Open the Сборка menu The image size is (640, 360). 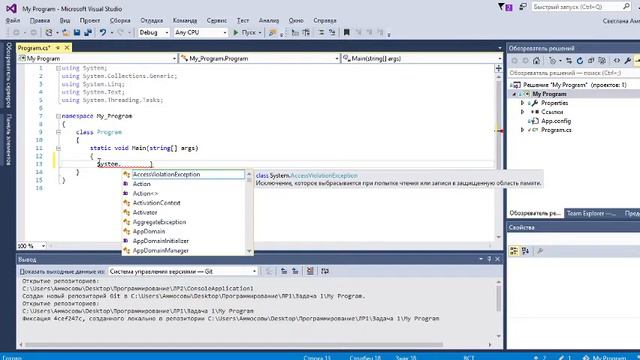120,20
